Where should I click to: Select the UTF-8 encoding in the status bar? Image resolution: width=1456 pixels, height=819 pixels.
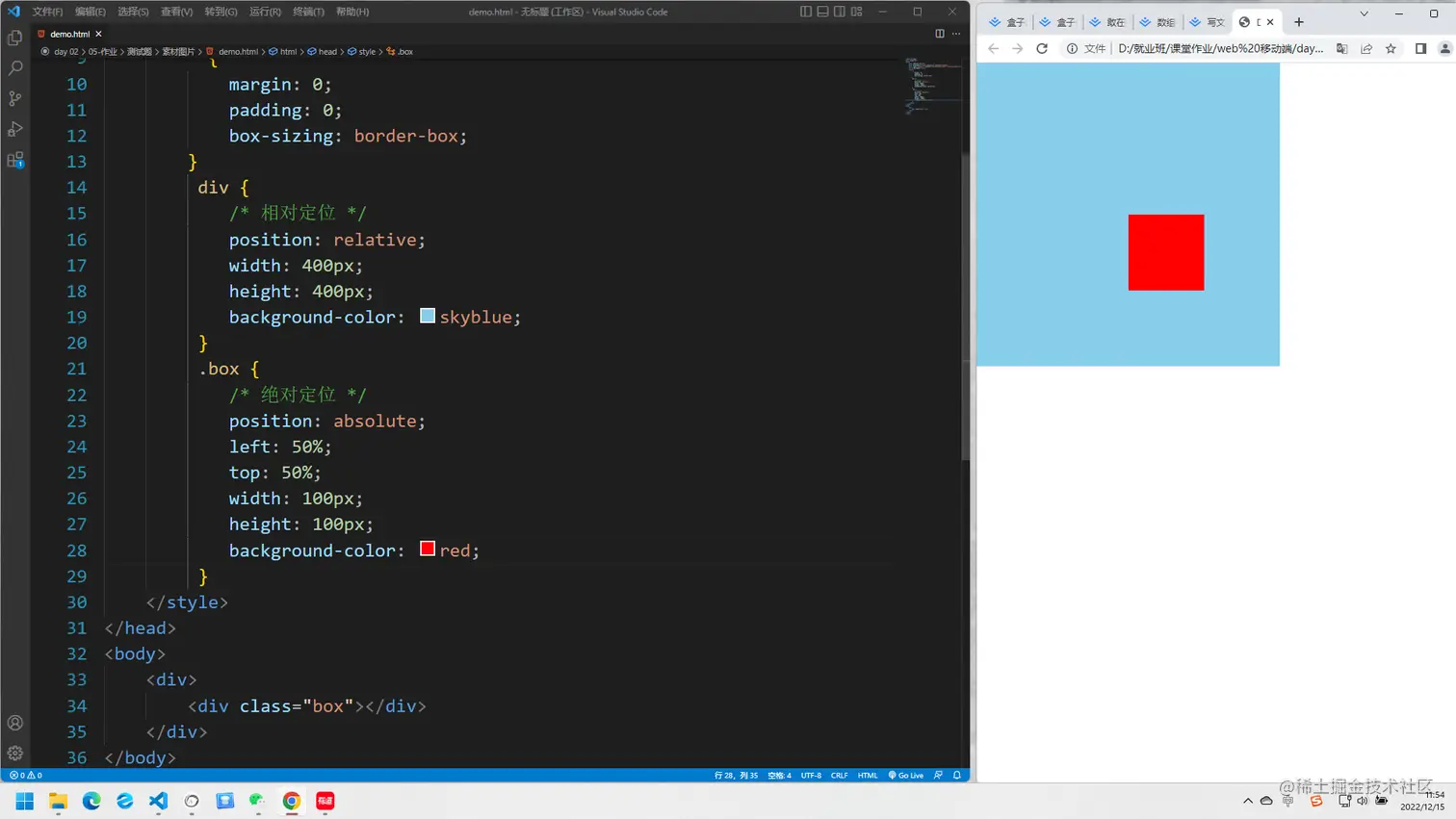tap(811, 775)
